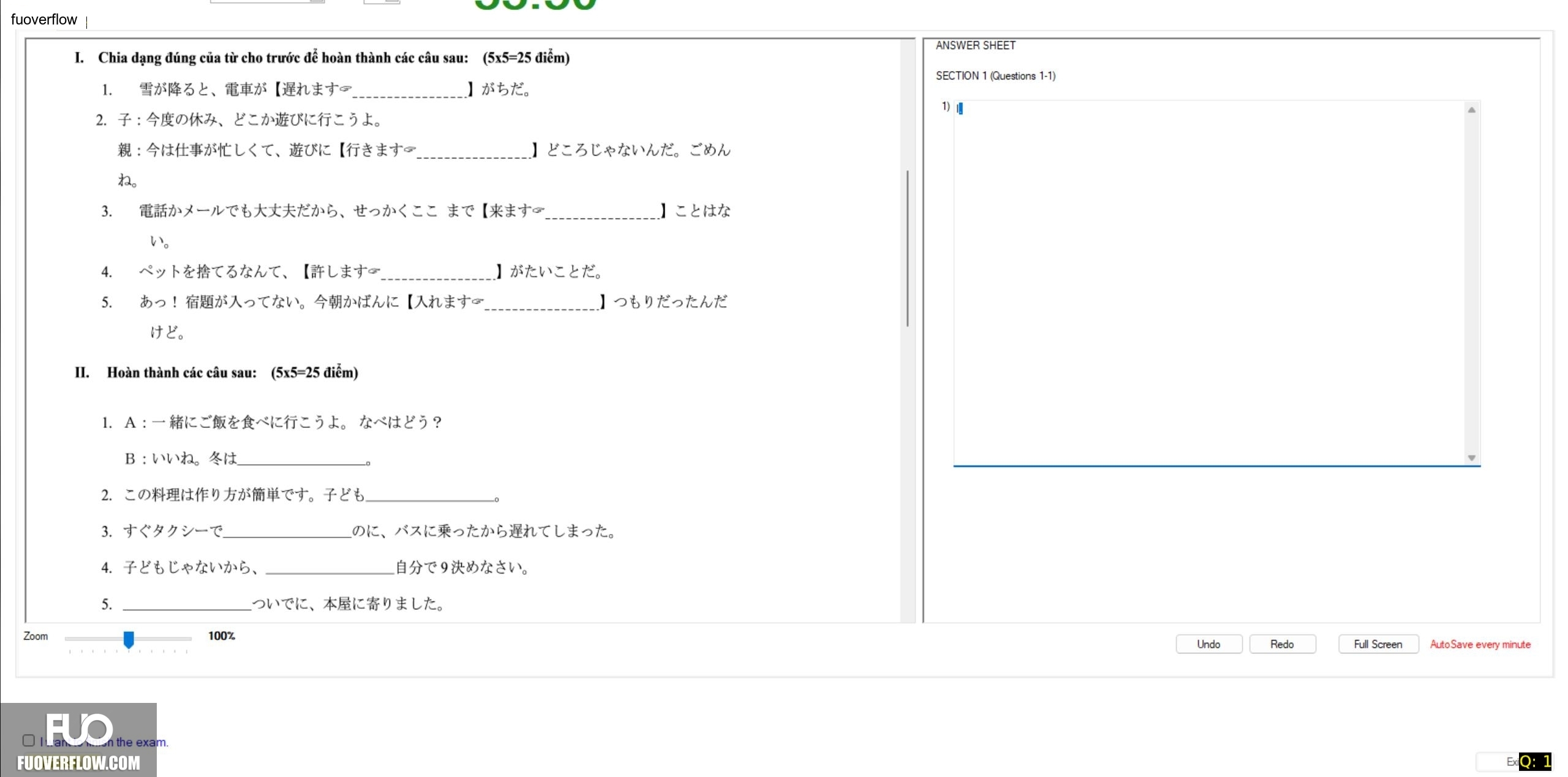Click the line 'A：一緒にご飯を食べに行こうよ'

click(x=283, y=422)
